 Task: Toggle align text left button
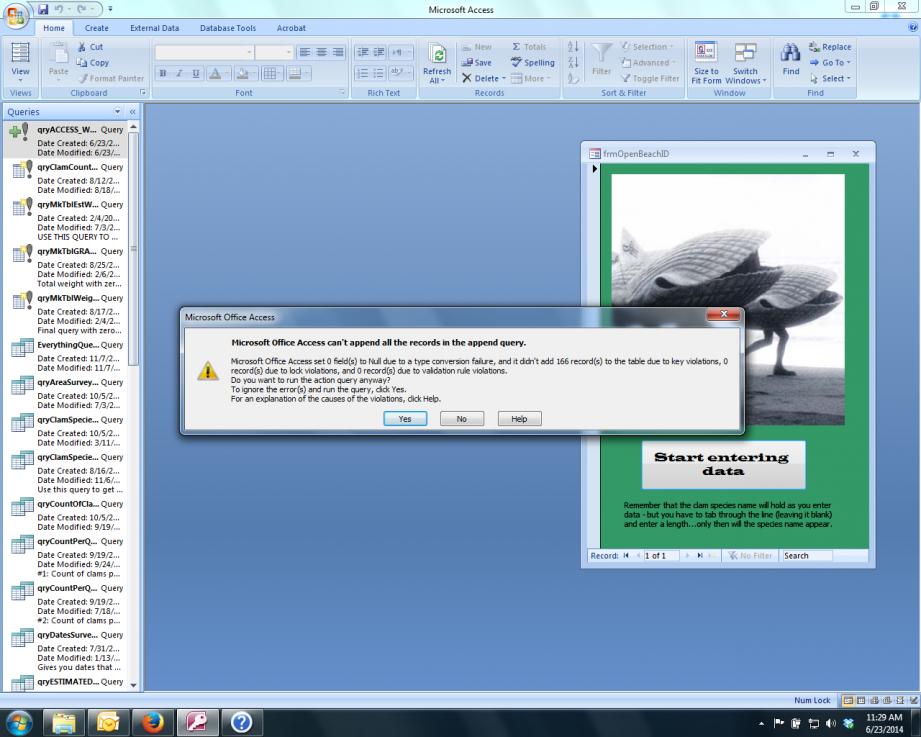click(304, 52)
